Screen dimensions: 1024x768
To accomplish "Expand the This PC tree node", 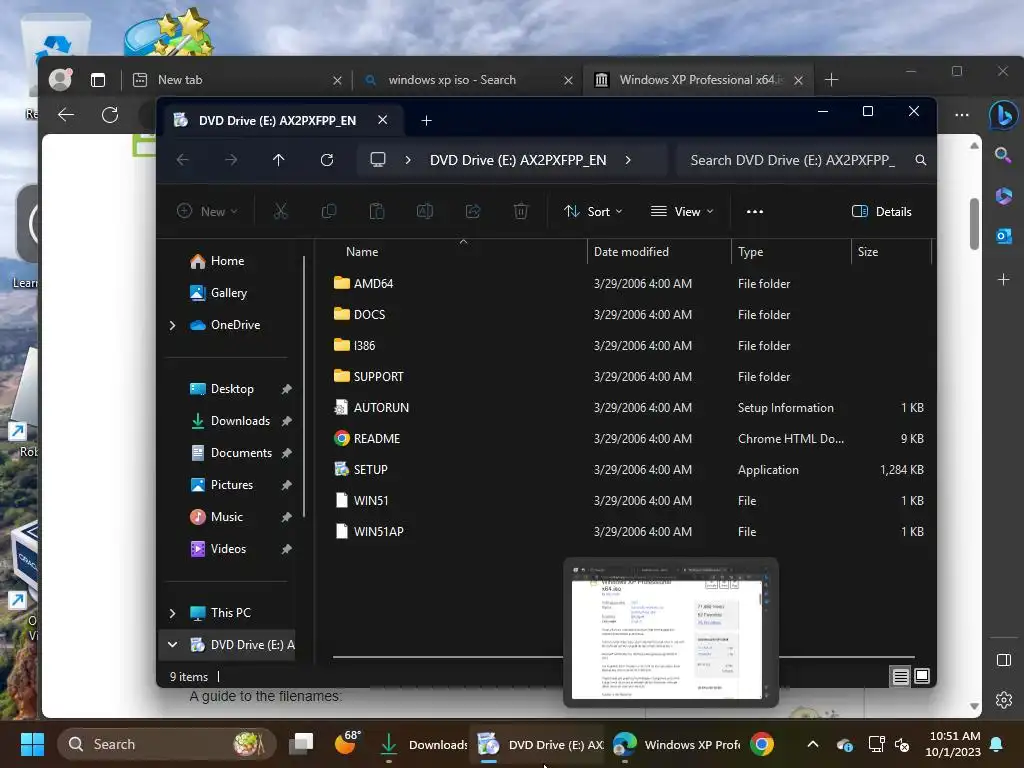I will click(172, 613).
